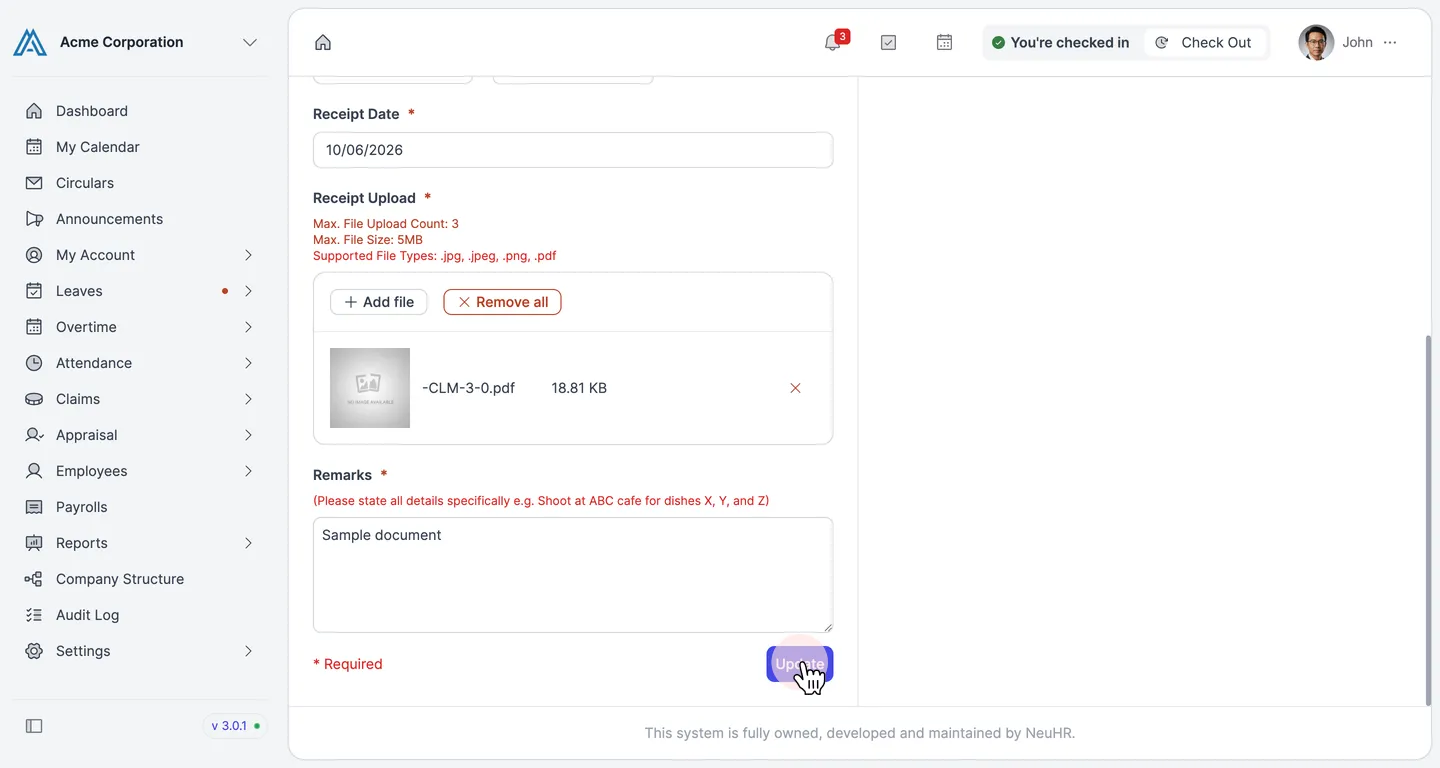Open the calendar icon in header
This screenshot has height=768, width=1440.
point(944,42)
